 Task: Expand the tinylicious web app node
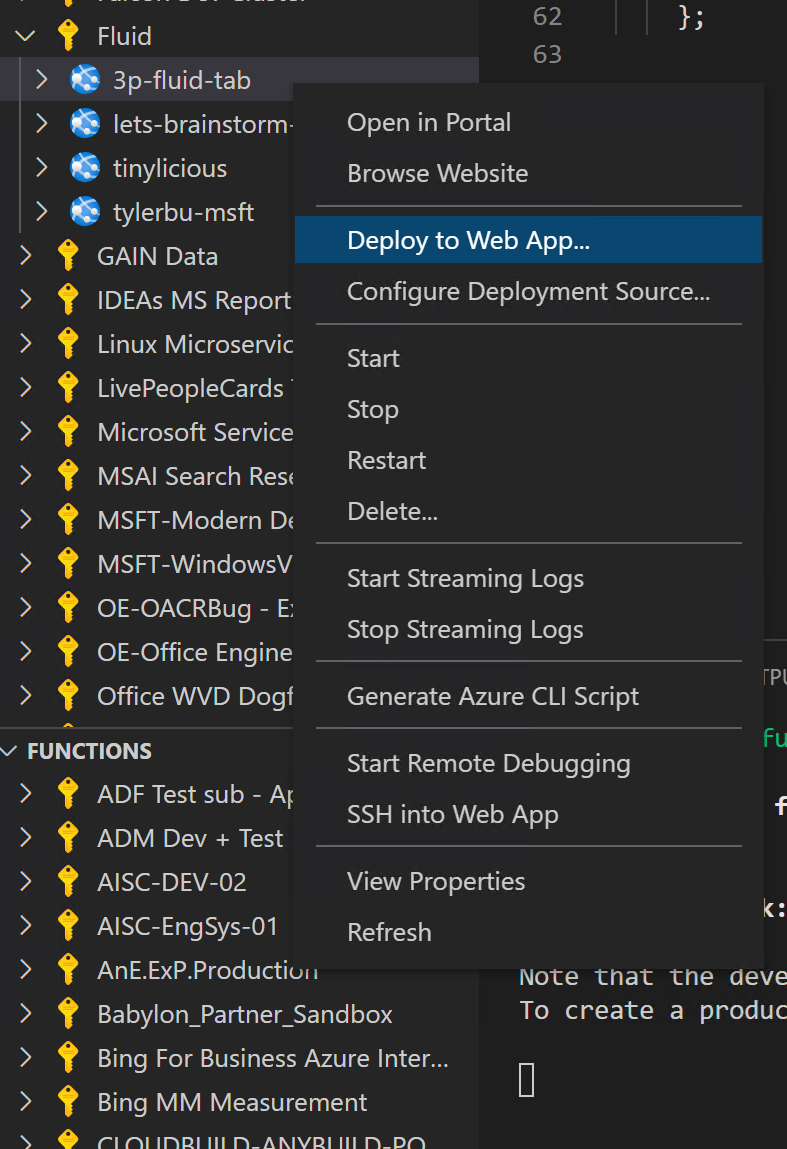click(x=42, y=168)
